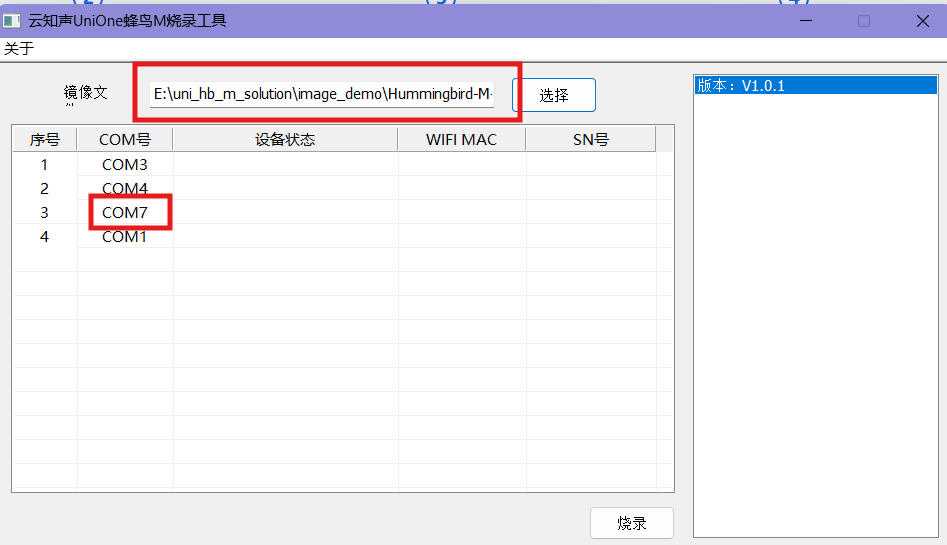The image size is (947, 545).
Task: Click the 烧录 button to start burning
Action: pos(632,523)
